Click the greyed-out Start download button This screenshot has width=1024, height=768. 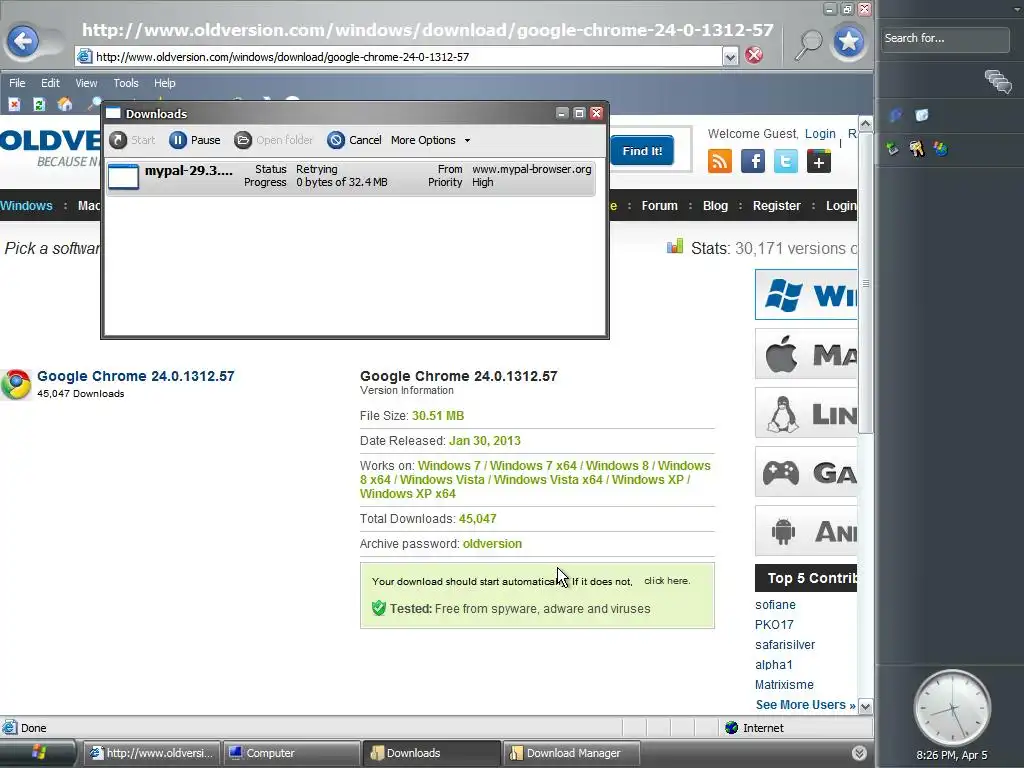point(133,140)
